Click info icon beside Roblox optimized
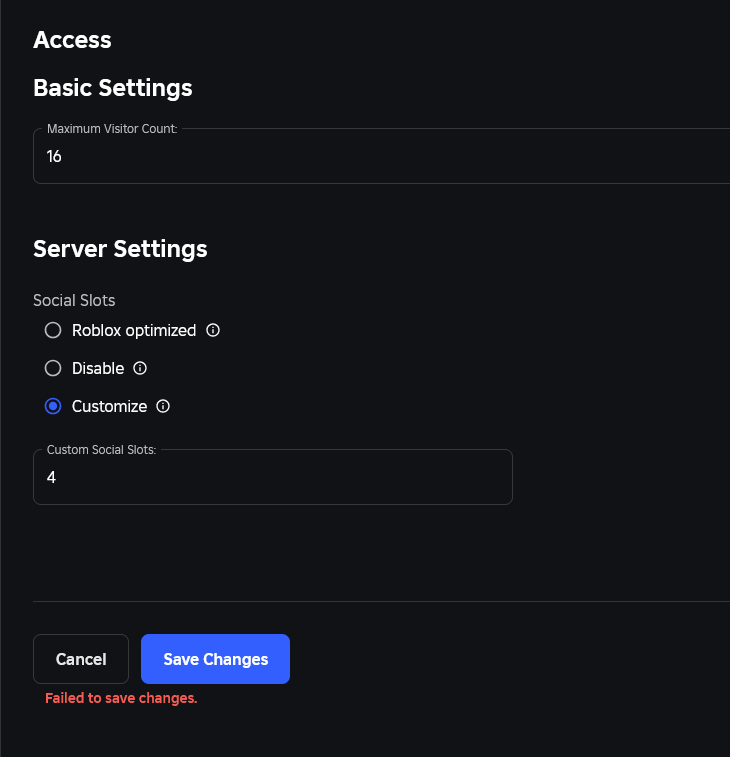Viewport: 730px width, 757px height. pyautogui.click(x=213, y=330)
